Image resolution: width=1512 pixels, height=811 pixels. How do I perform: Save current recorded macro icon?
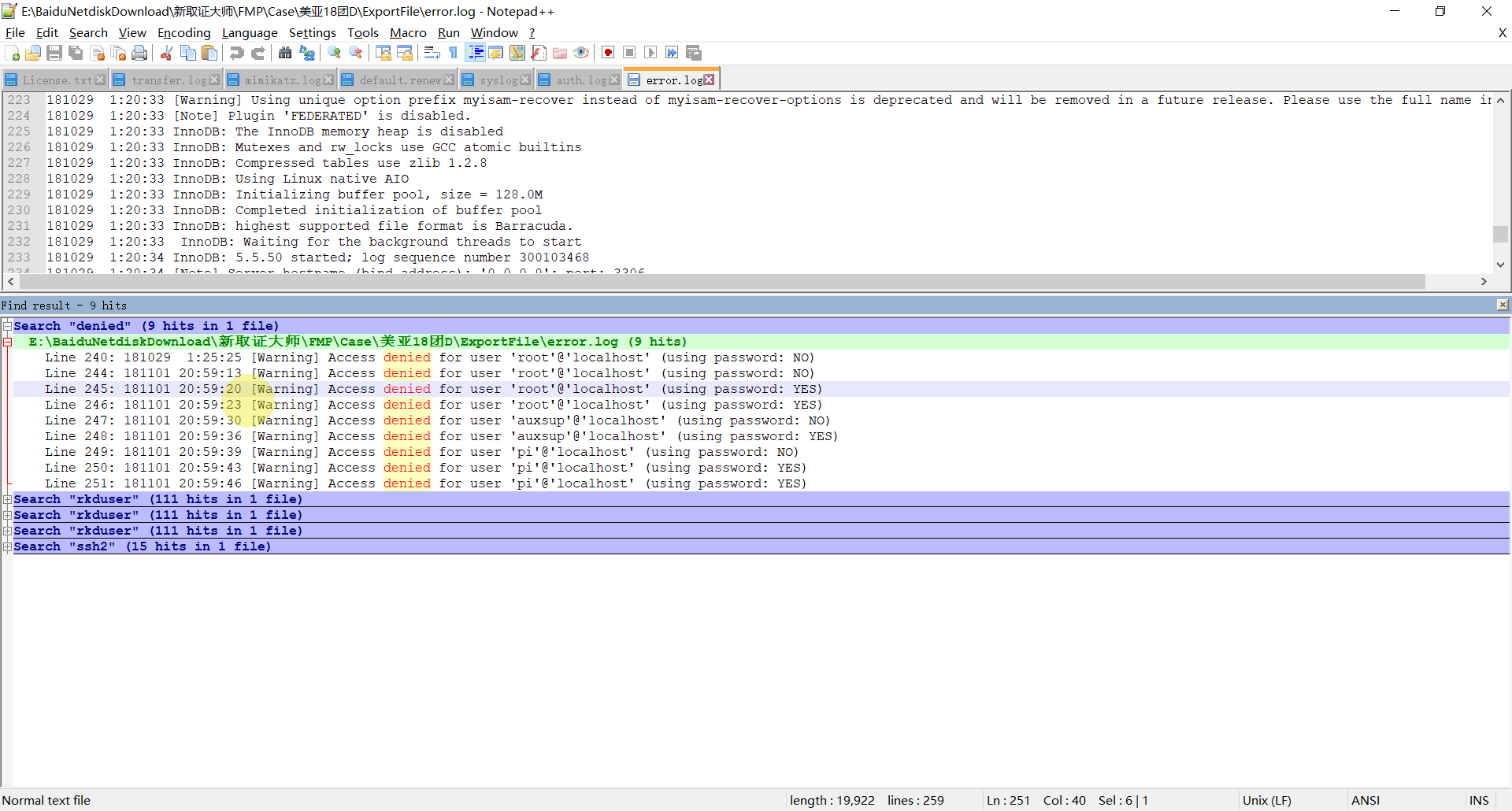(694, 53)
